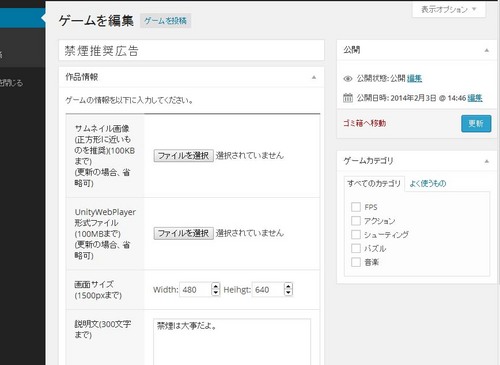Edit the 公開状態 via 編集 link
500x365 pixels.
[414, 79]
